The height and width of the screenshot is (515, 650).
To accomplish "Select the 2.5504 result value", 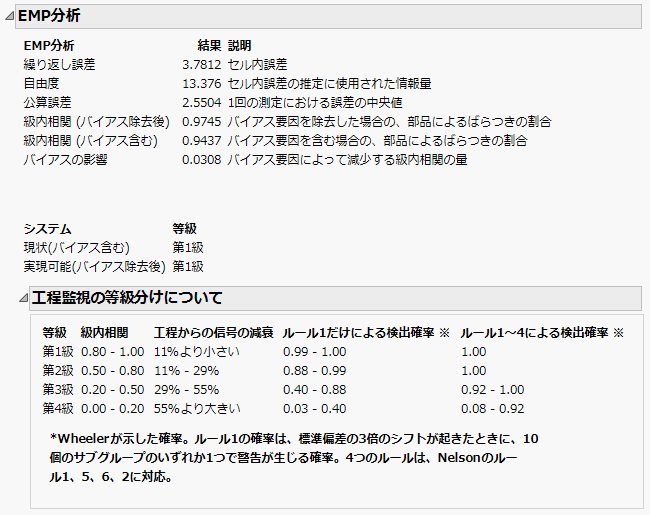I will click(x=201, y=102).
